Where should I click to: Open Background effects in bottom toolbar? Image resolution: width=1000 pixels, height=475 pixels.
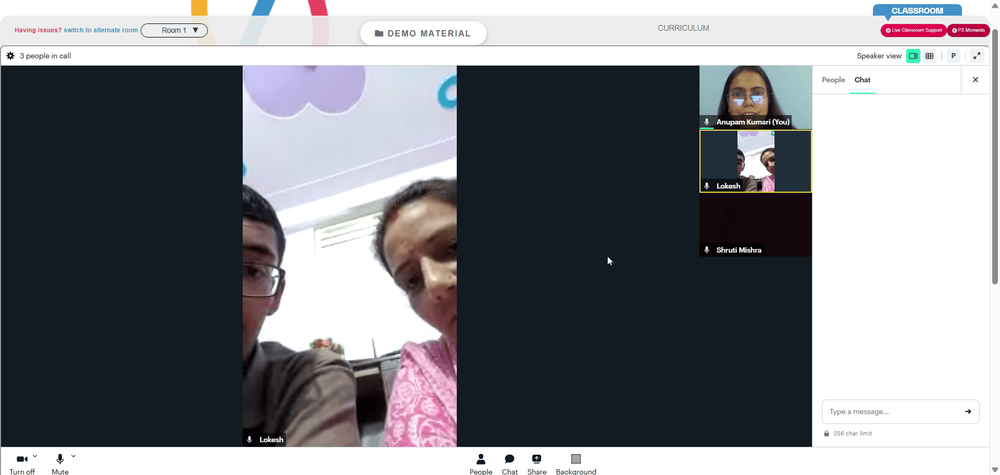(x=576, y=464)
